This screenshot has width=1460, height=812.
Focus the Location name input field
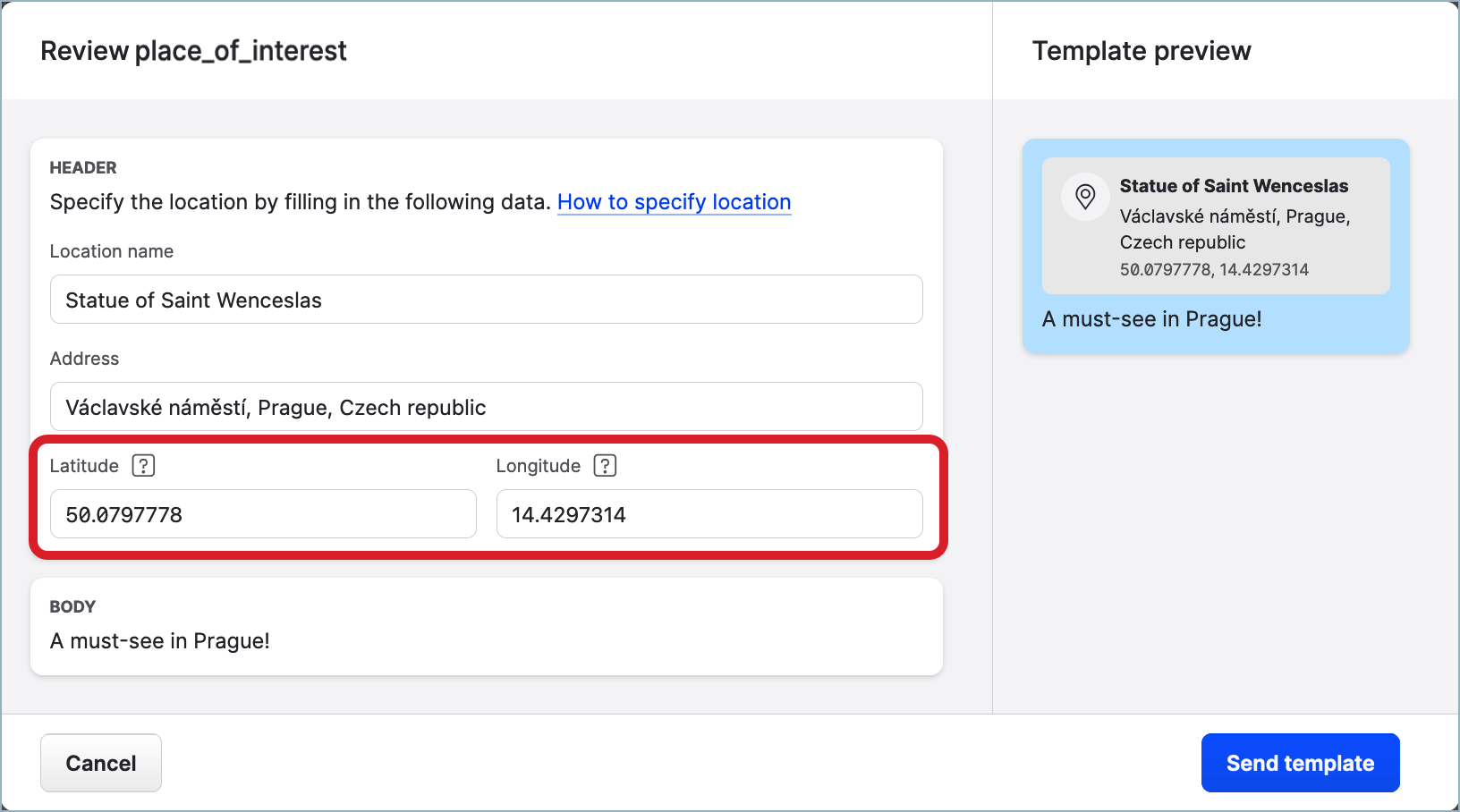pyautogui.click(x=486, y=300)
